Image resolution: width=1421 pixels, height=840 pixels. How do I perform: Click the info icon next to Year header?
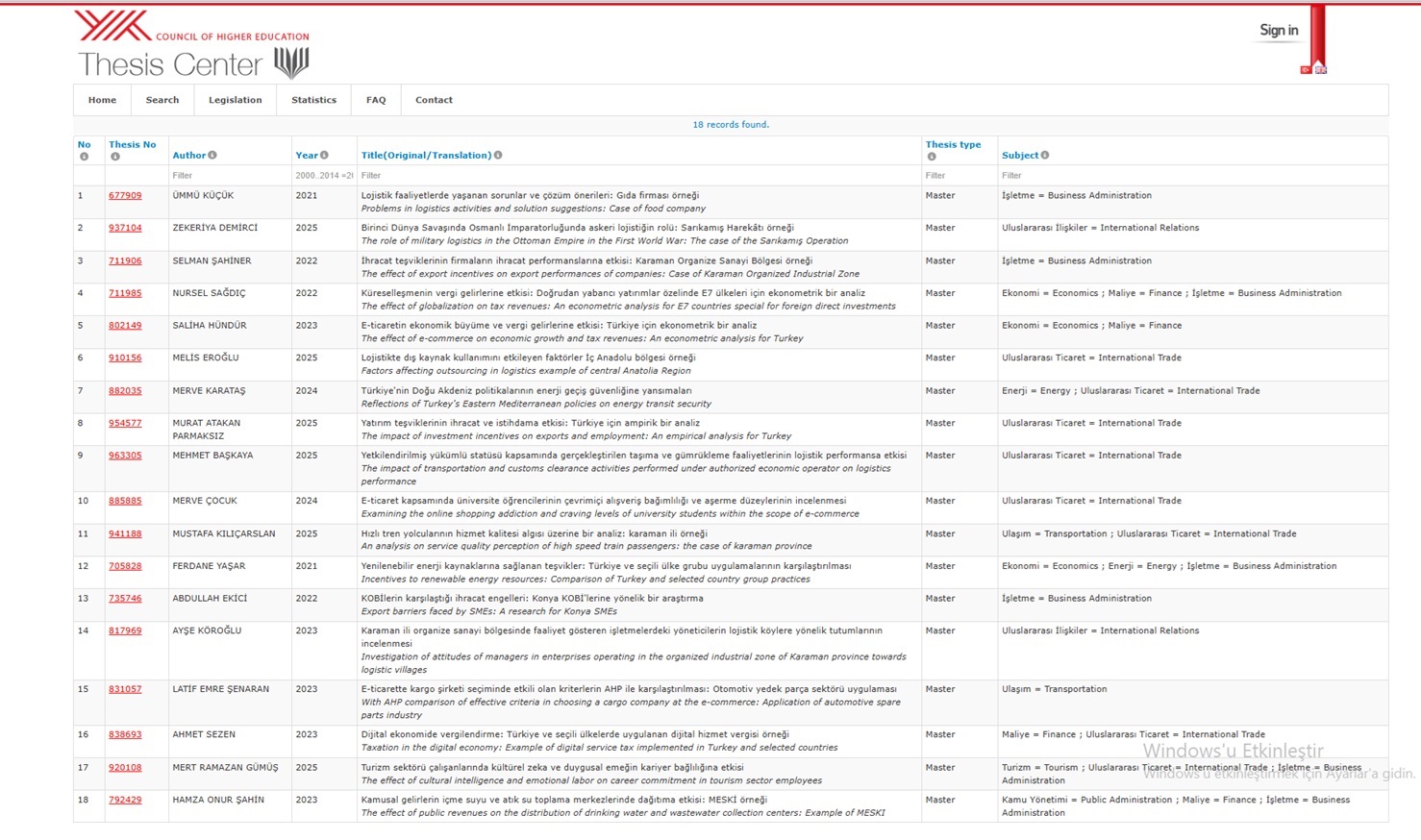[x=324, y=155]
